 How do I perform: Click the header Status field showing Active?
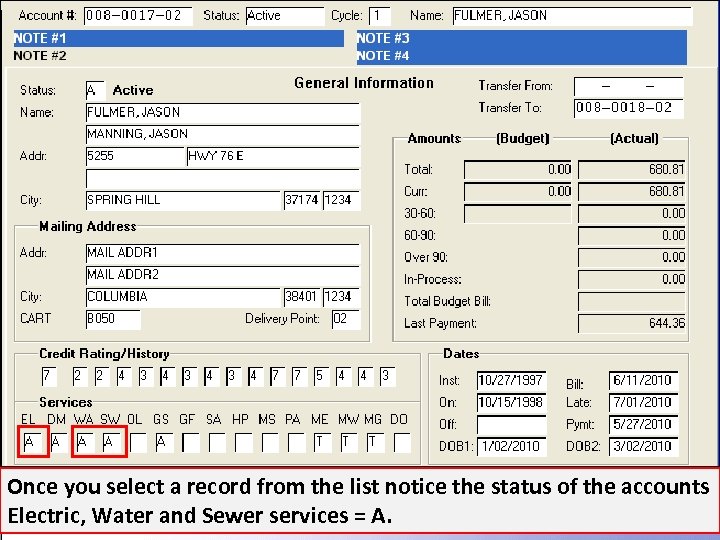click(285, 16)
